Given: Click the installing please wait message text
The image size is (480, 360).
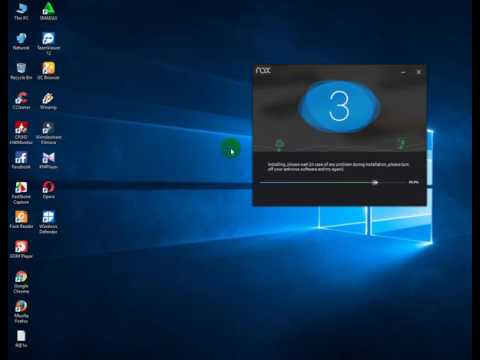Looking at the screenshot, I should pos(338,167).
